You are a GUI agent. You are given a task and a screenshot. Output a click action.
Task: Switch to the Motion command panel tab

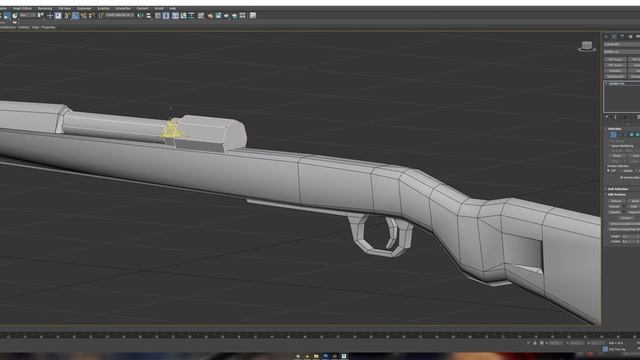[630, 36]
